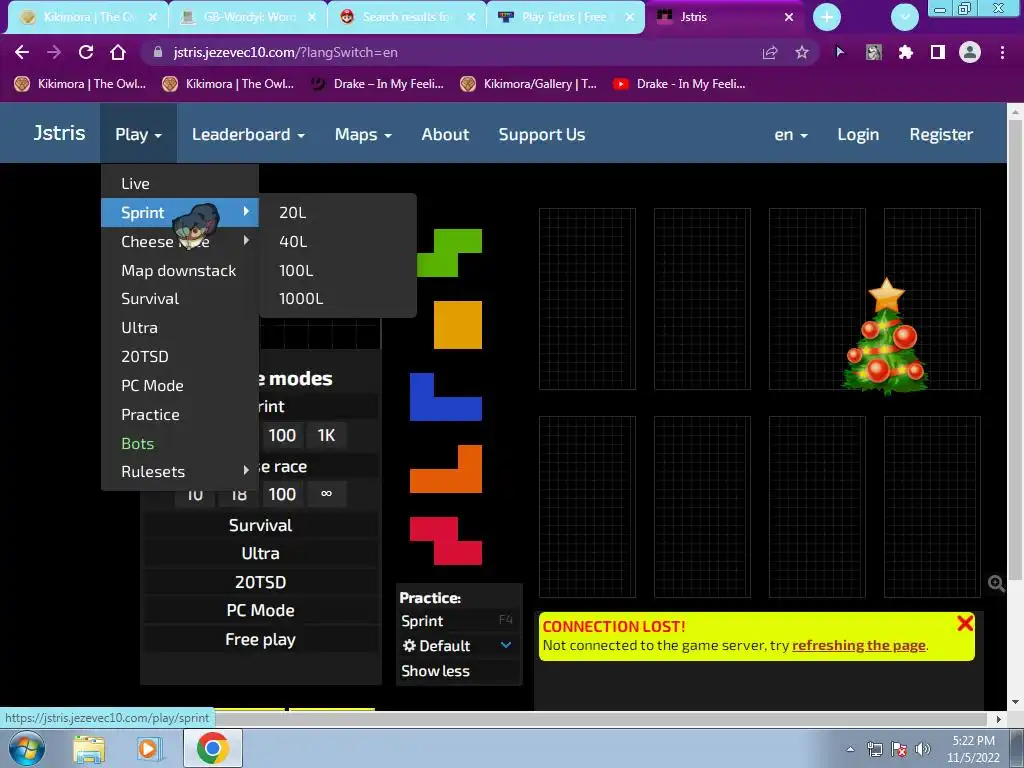Click the orange L tetromino piece
Viewport: 1024px width, 768px height.
pyautogui.click(x=445, y=468)
